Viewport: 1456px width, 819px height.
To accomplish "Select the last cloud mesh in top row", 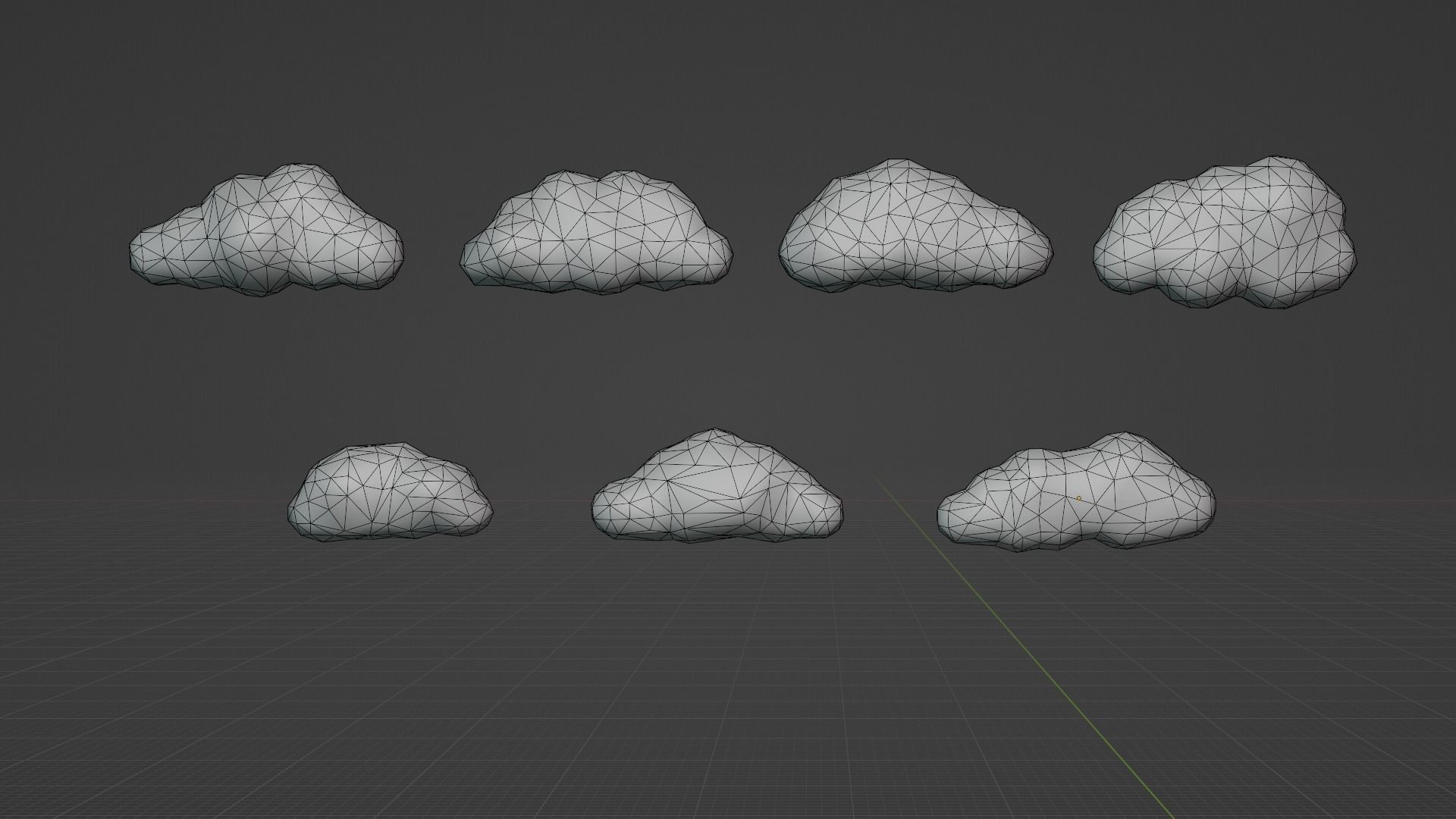I will 1224,233.
